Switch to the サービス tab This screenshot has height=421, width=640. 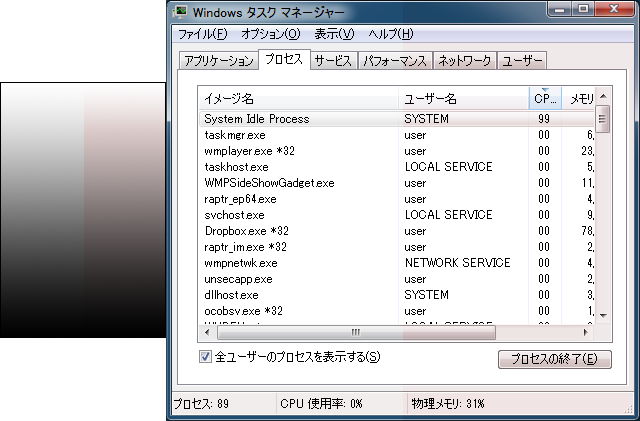pyautogui.click(x=333, y=61)
